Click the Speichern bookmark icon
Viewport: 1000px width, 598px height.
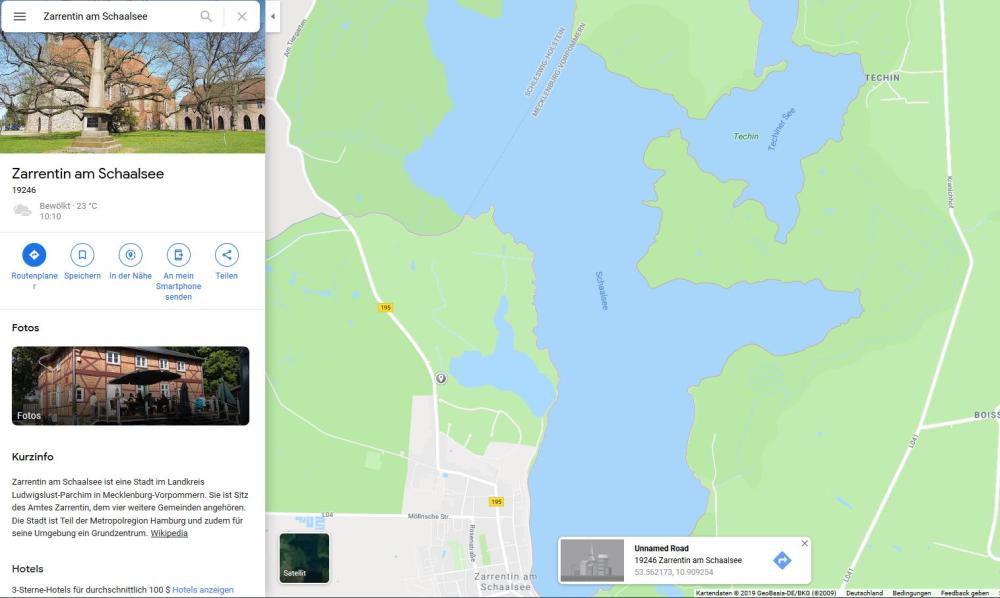[x=82, y=255]
